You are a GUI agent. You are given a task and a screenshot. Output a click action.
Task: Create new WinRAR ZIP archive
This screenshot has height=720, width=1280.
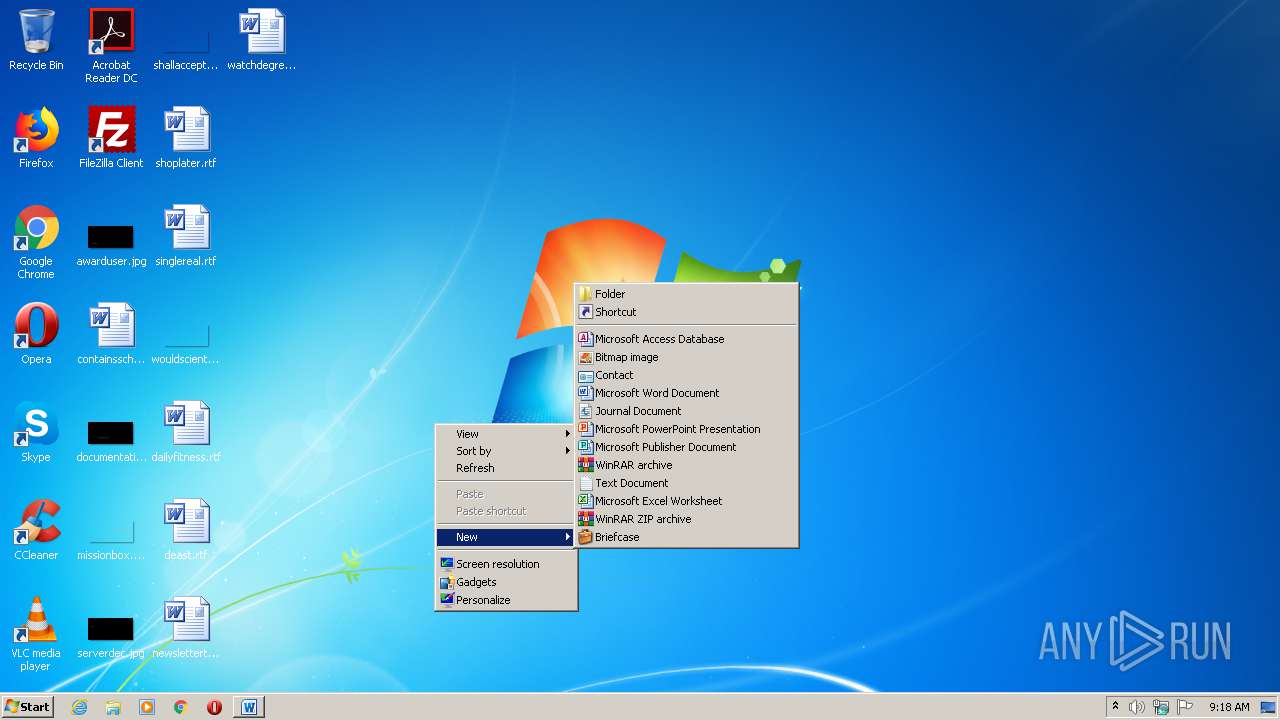click(x=686, y=519)
